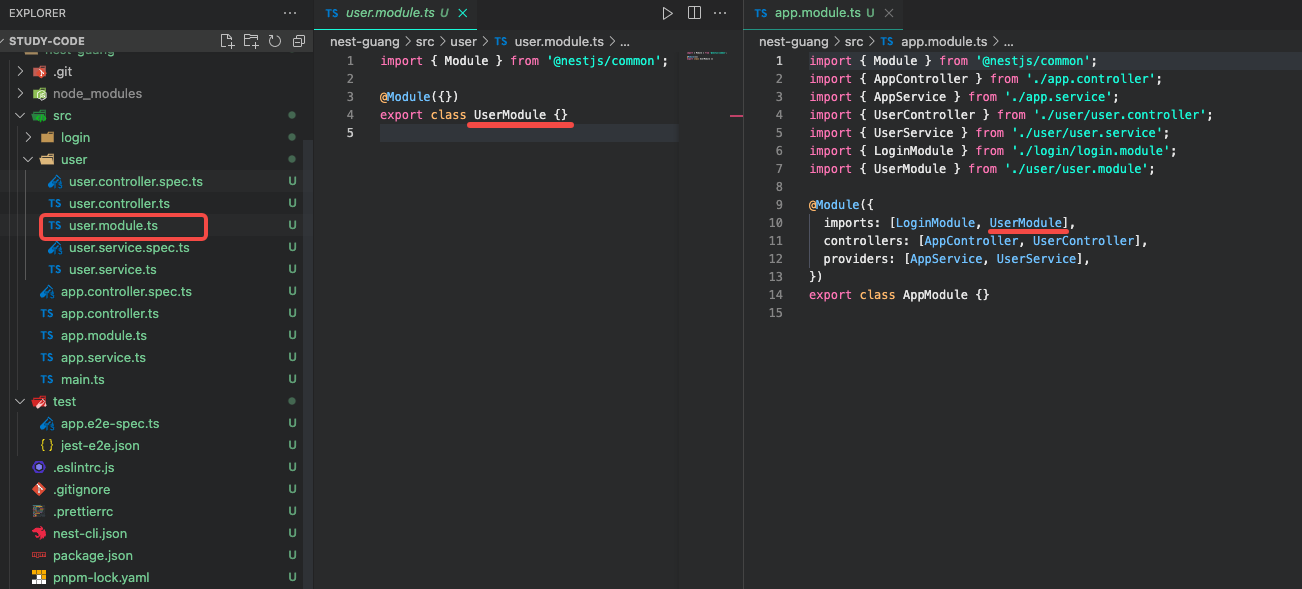Open user.controller.ts from the file tree
The width and height of the screenshot is (1302, 589).
click(156, 204)
